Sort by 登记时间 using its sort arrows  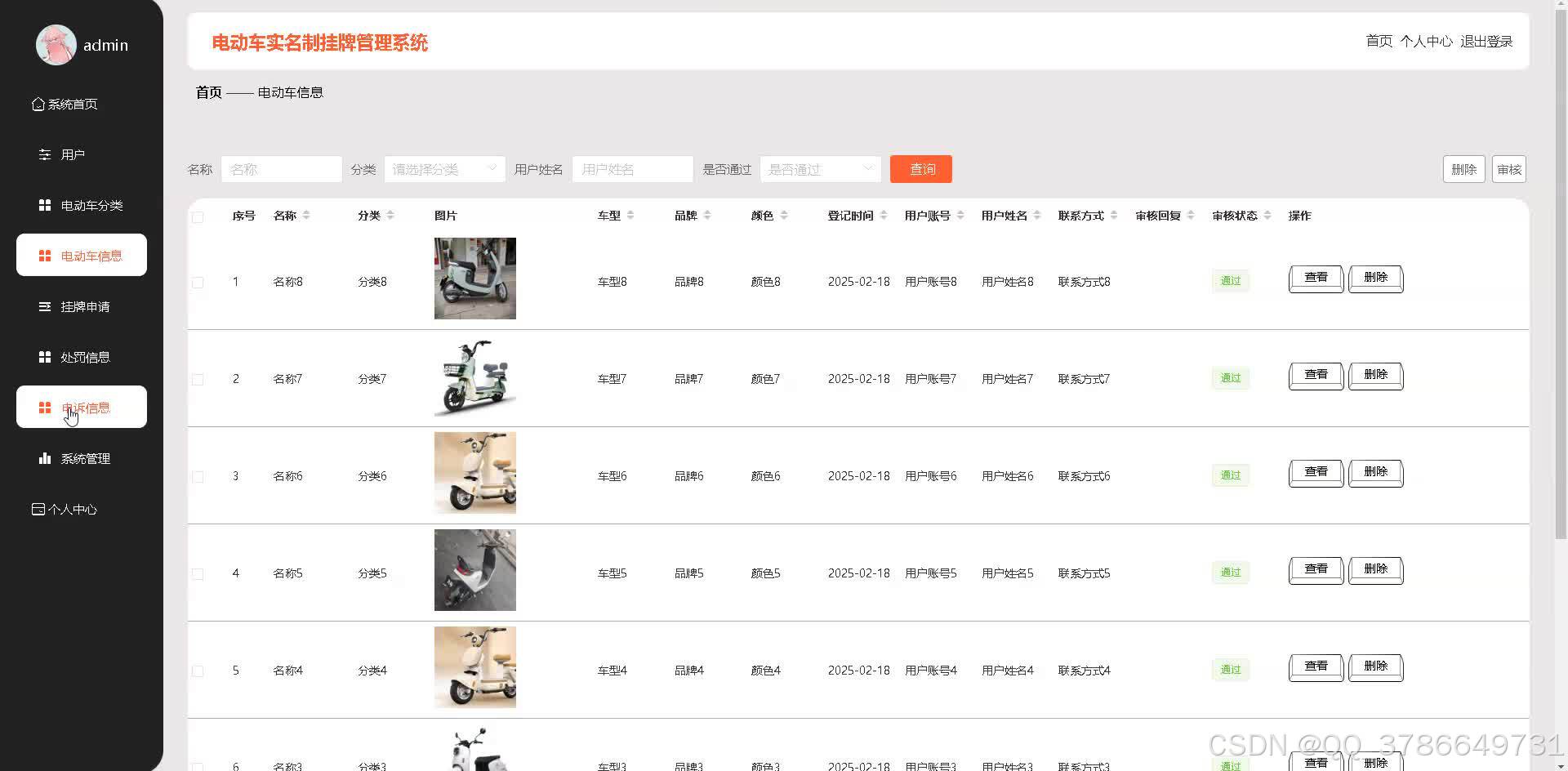pyautogui.click(x=885, y=215)
